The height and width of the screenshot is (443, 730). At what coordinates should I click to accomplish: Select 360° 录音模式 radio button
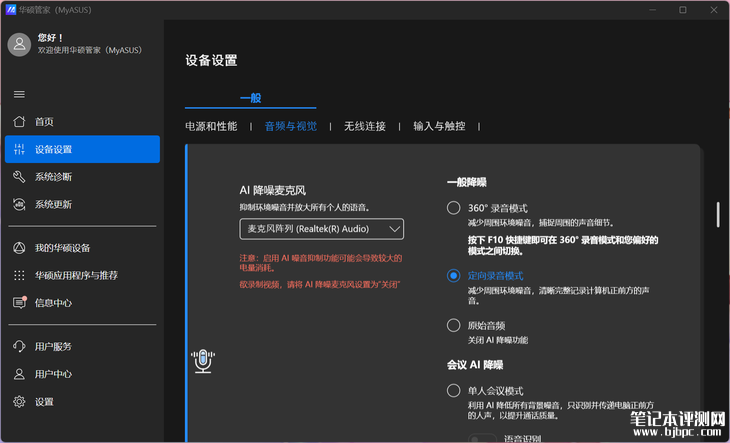point(453,208)
